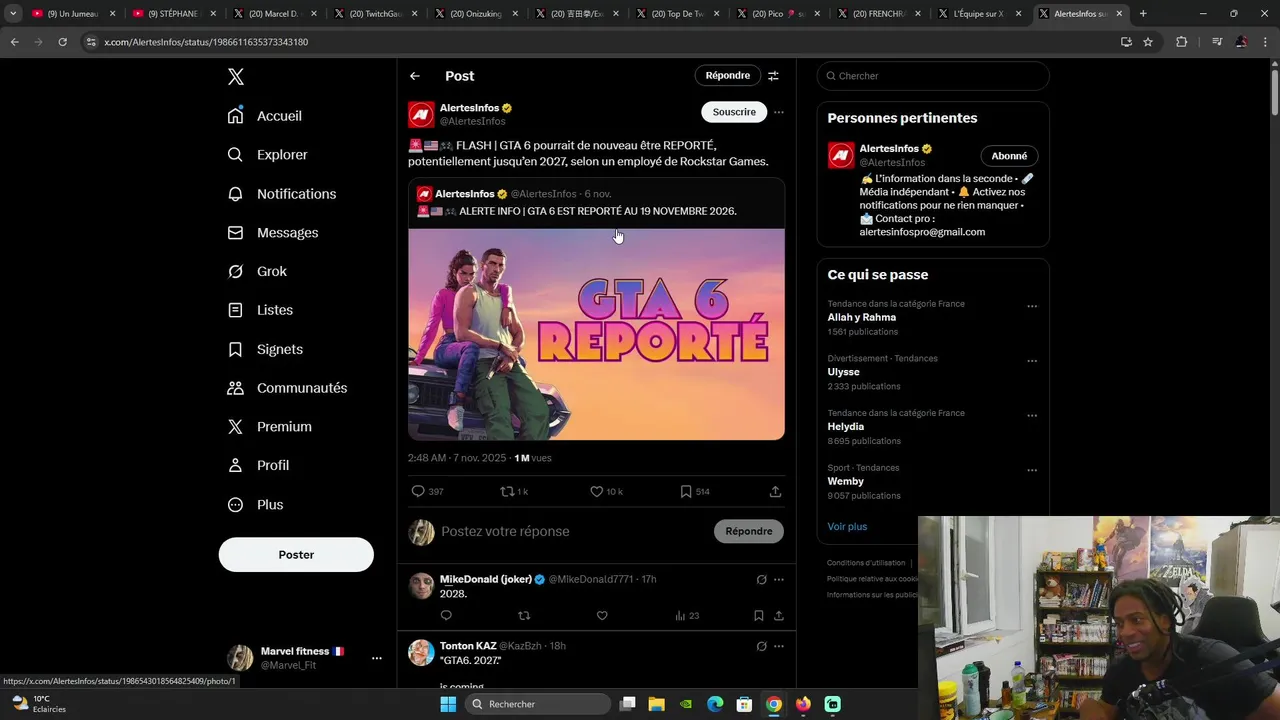1280x720 pixels.
Task: Click the Abonné button for AlertesInfos
Action: [1009, 156]
